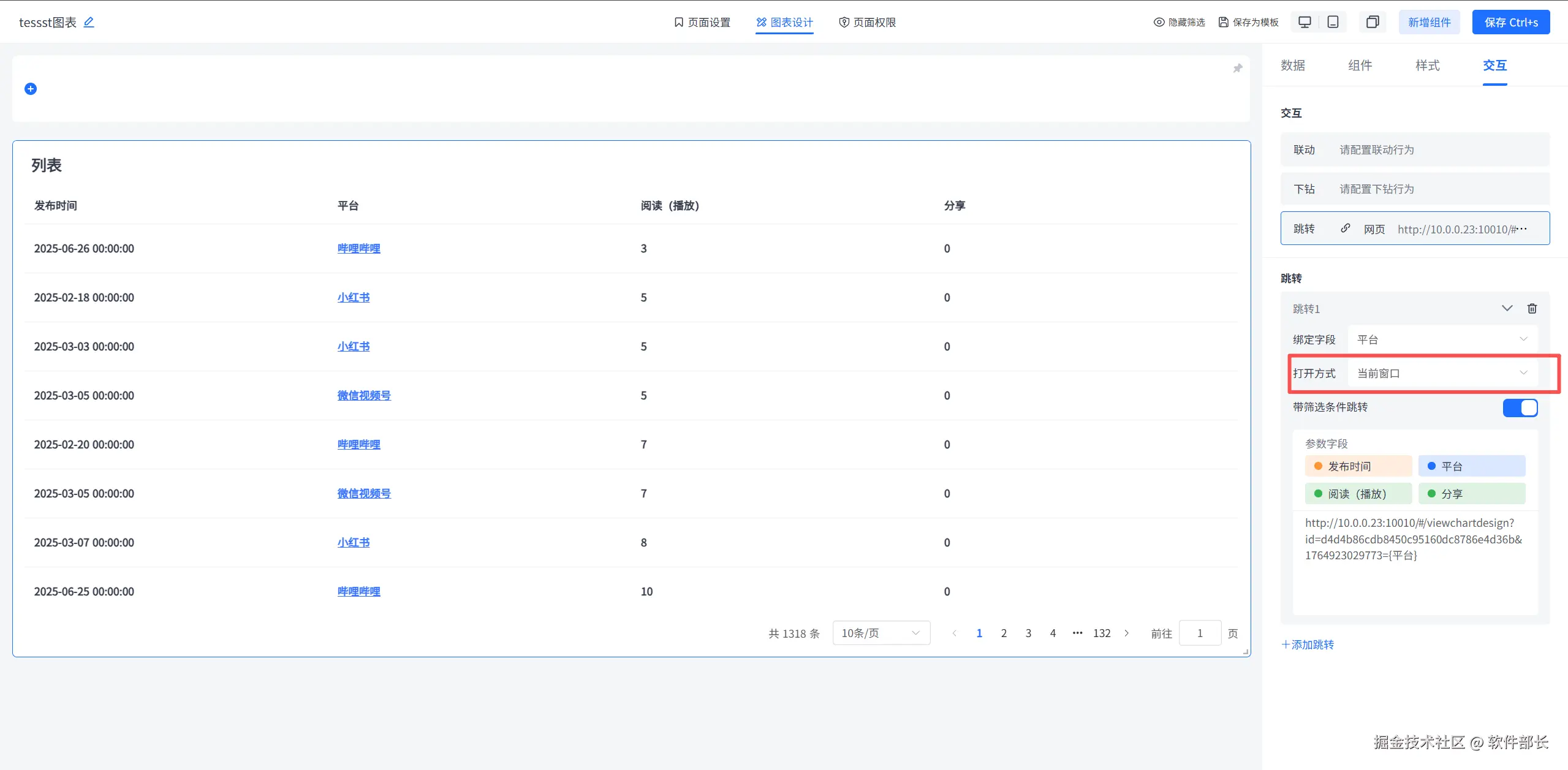
Task: Click the copy pages icon in header
Action: (1373, 22)
